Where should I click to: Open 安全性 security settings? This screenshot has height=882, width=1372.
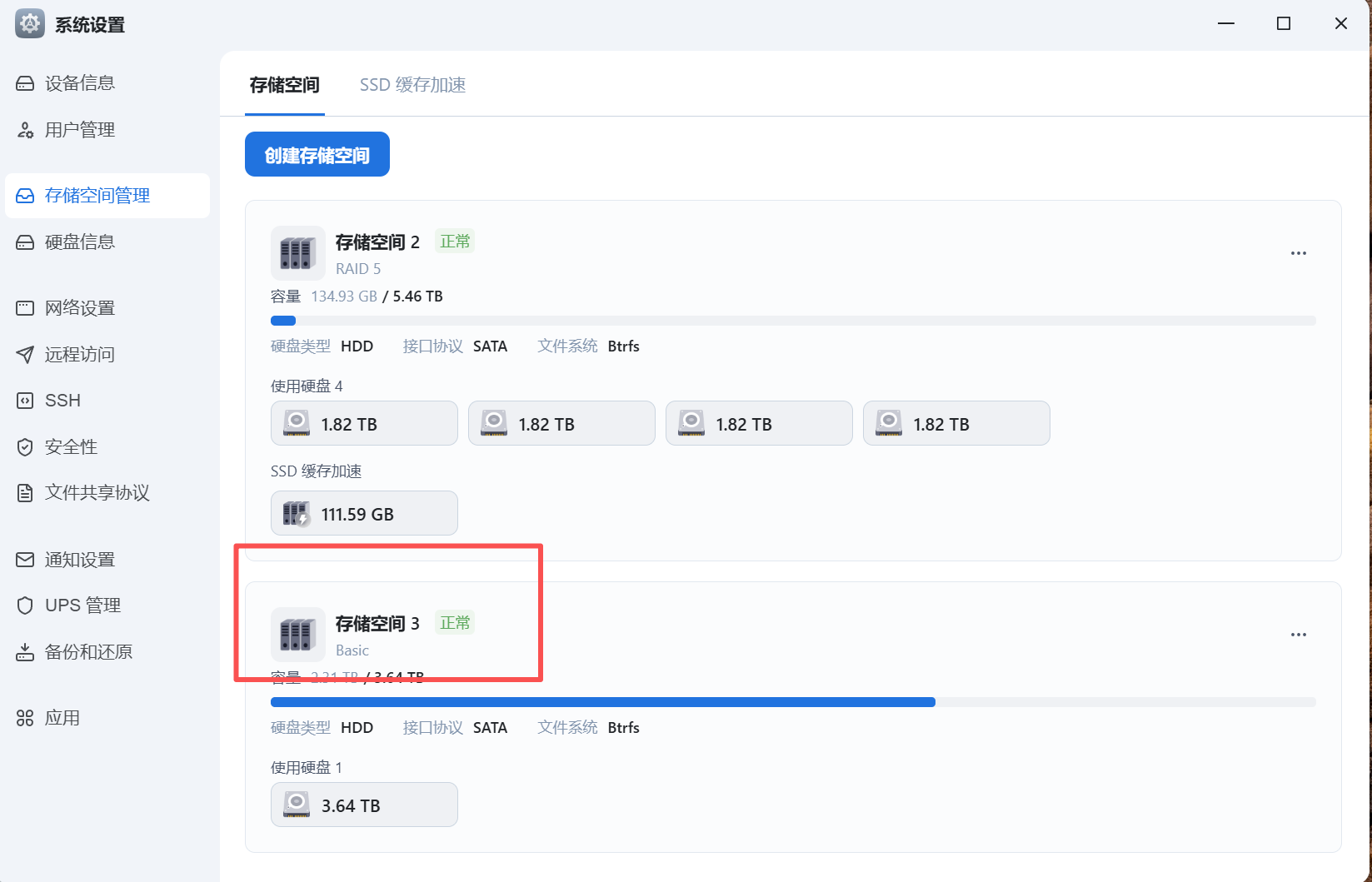(x=72, y=447)
